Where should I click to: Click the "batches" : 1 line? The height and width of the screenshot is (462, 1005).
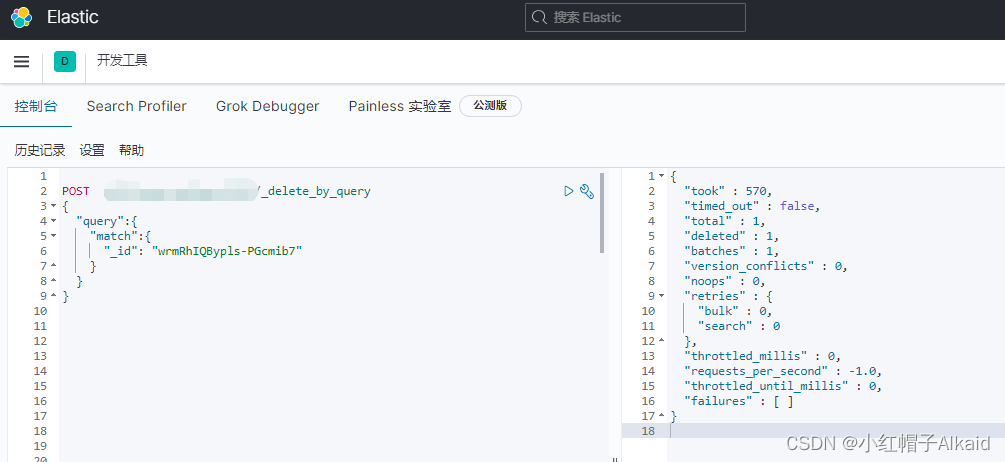732,251
